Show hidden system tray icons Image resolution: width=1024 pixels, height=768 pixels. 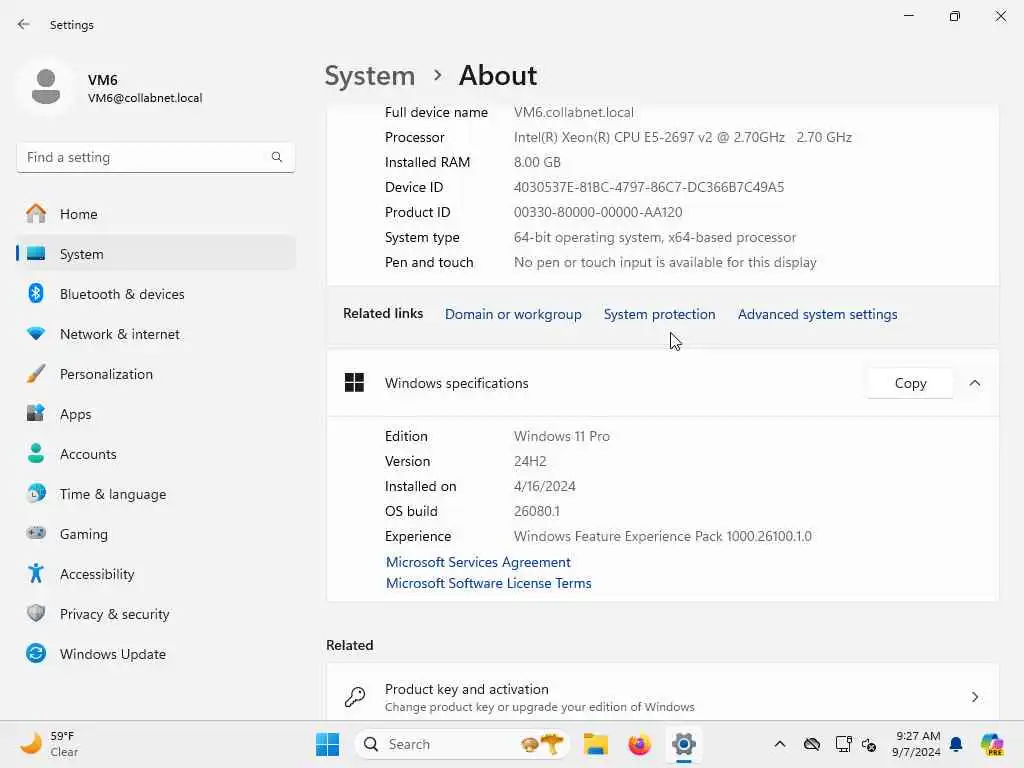click(x=780, y=744)
